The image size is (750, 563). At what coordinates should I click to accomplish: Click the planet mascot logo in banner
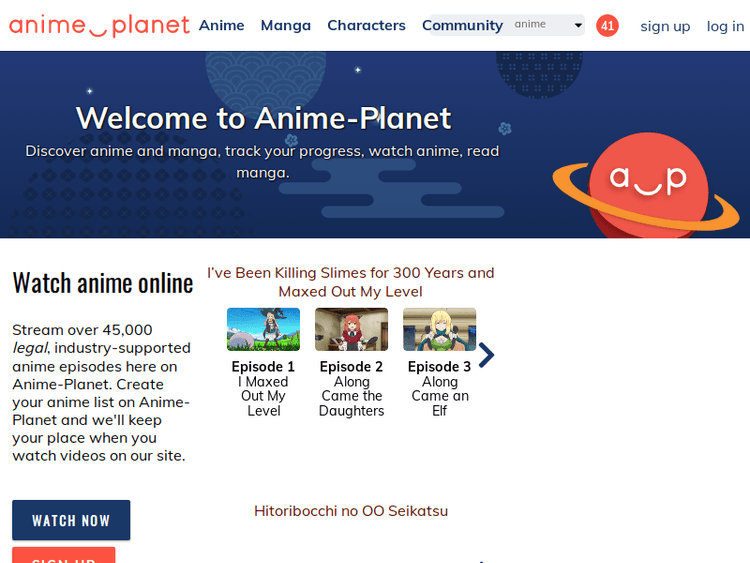646,185
